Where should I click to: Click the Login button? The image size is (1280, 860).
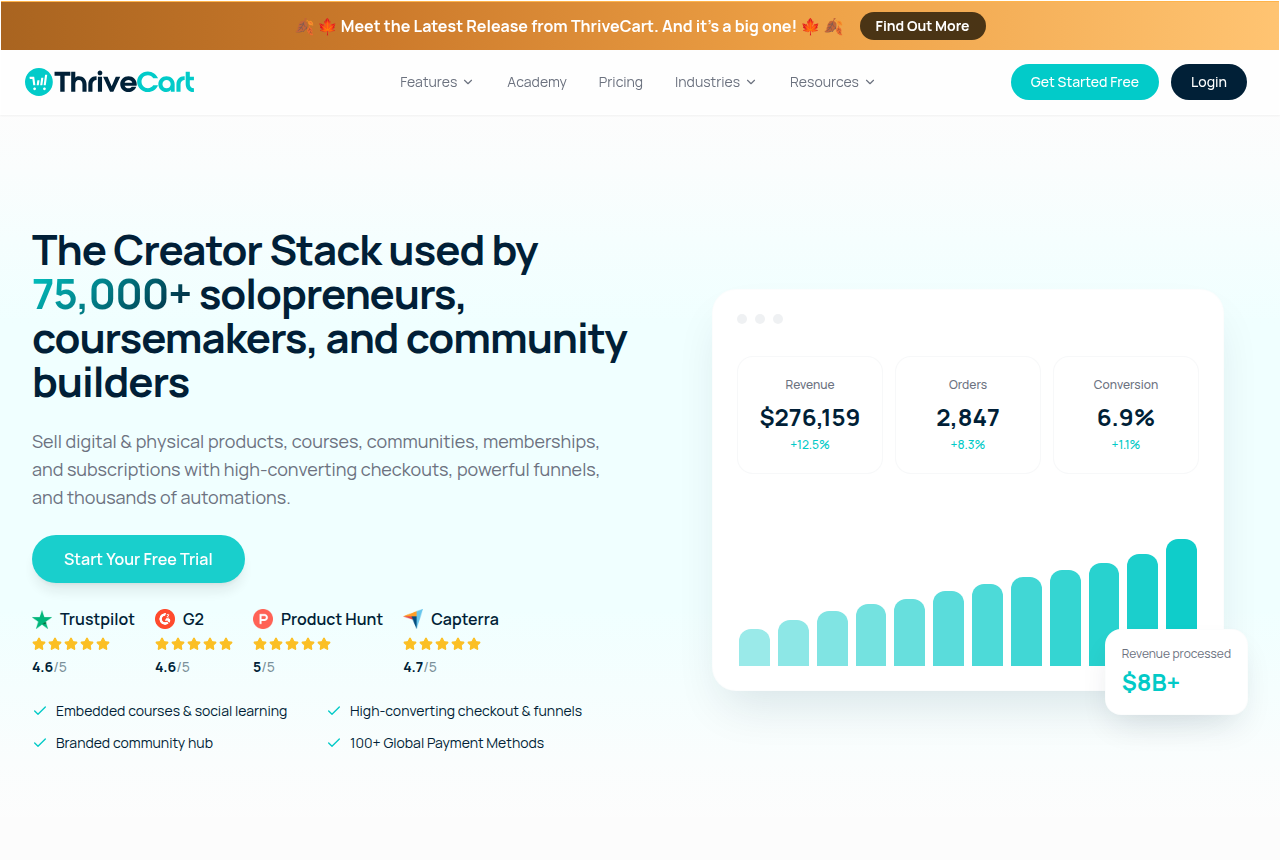click(1209, 82)
